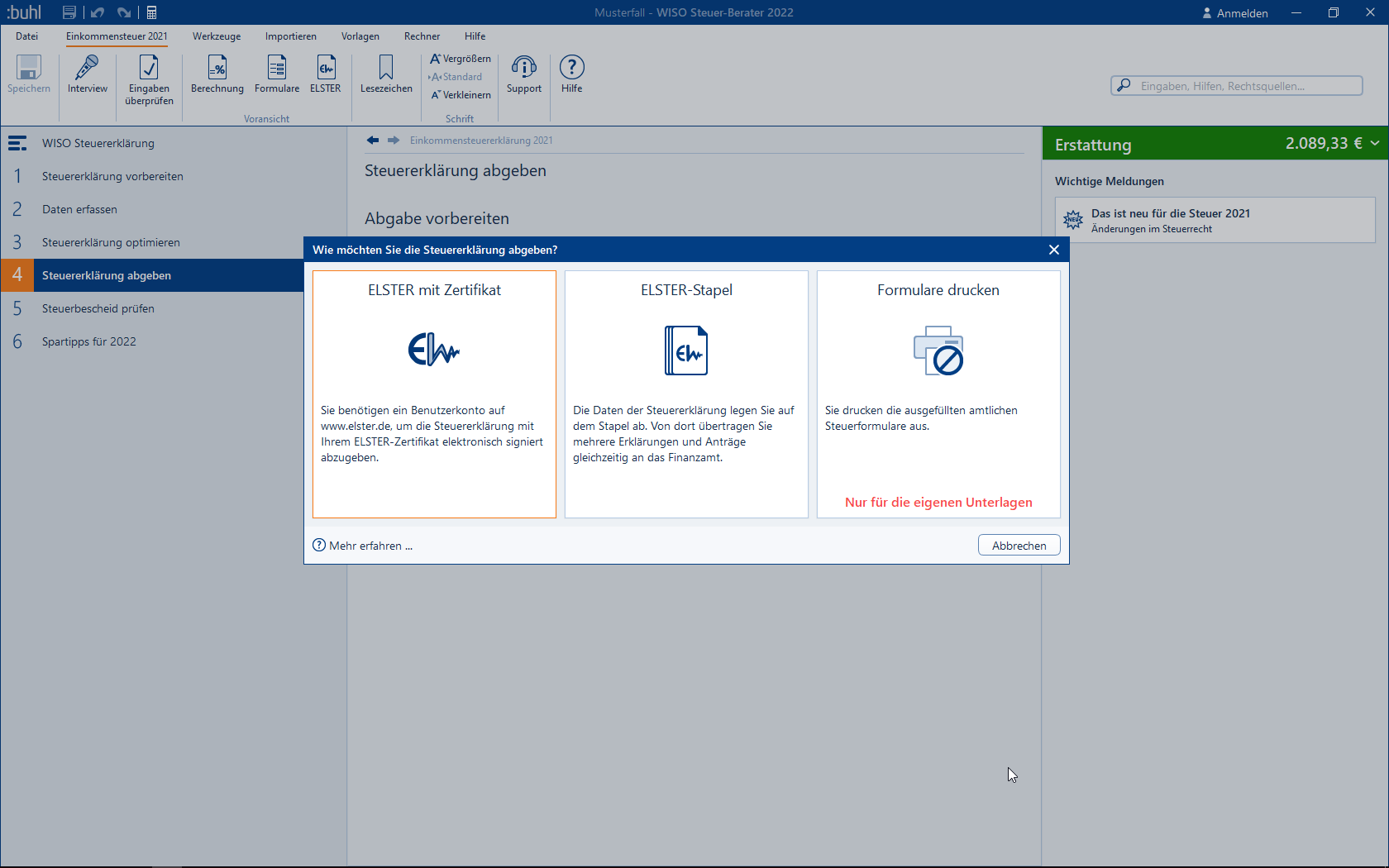Reset font to Standard size

click(x=456, y=77)
